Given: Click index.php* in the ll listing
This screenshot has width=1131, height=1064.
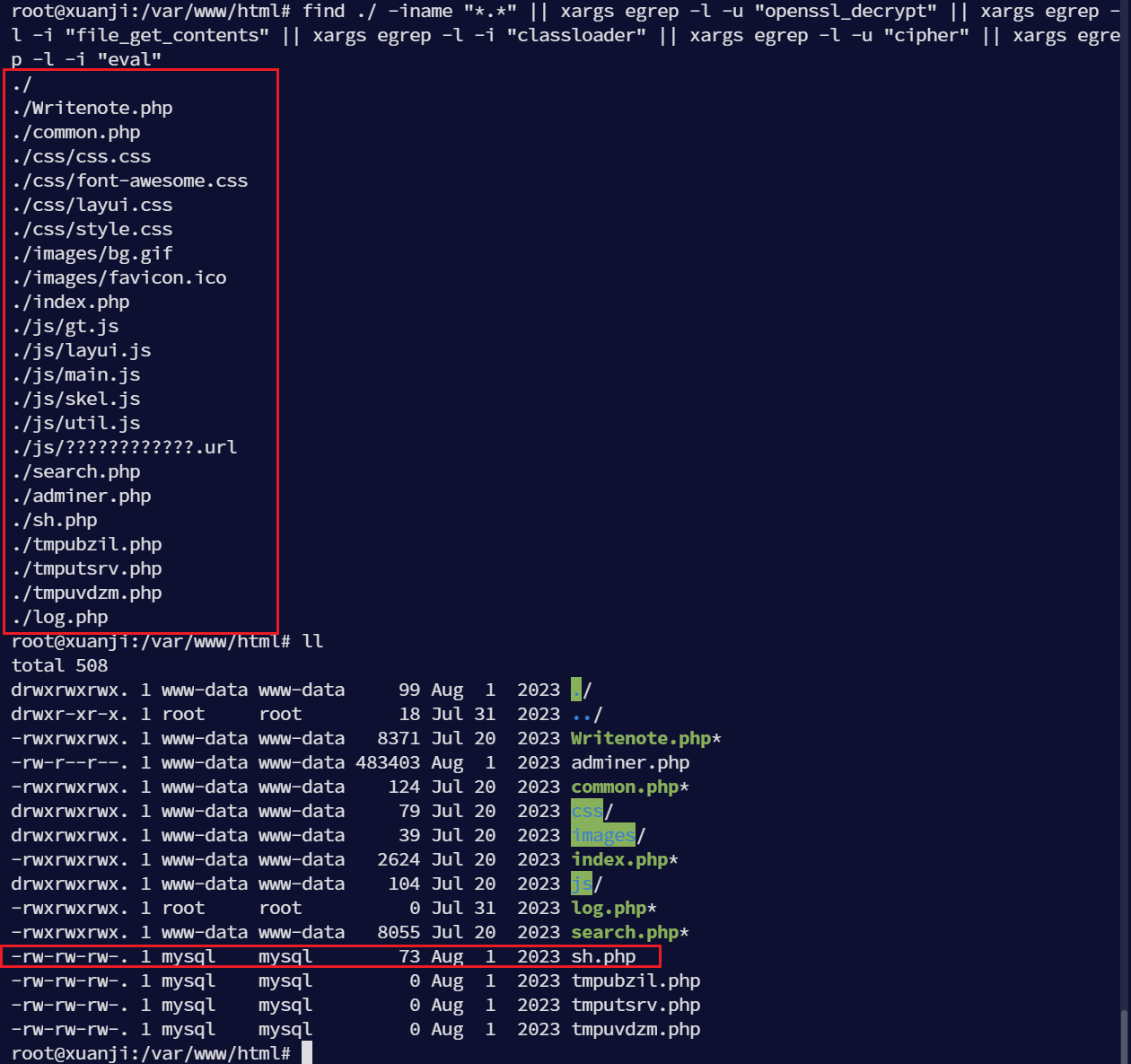Looking at the screenshot, I should coord(624,859).
